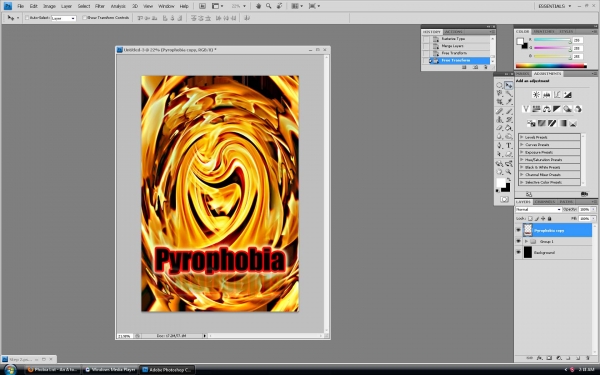Open the Filter menu
Image resolution: width=600 pixels, height=375 pixels.
[100, 6]
